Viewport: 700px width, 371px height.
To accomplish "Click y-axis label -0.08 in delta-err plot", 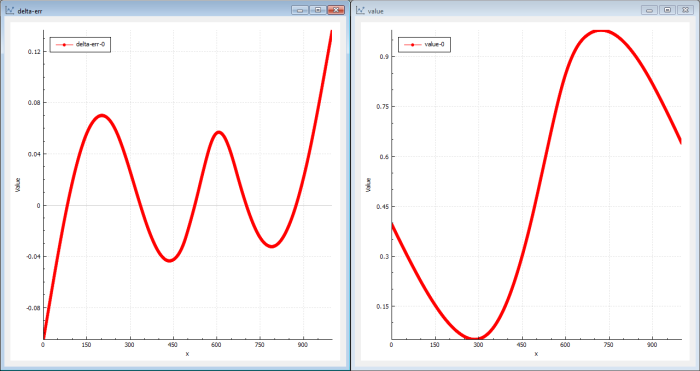I will 33,308.
